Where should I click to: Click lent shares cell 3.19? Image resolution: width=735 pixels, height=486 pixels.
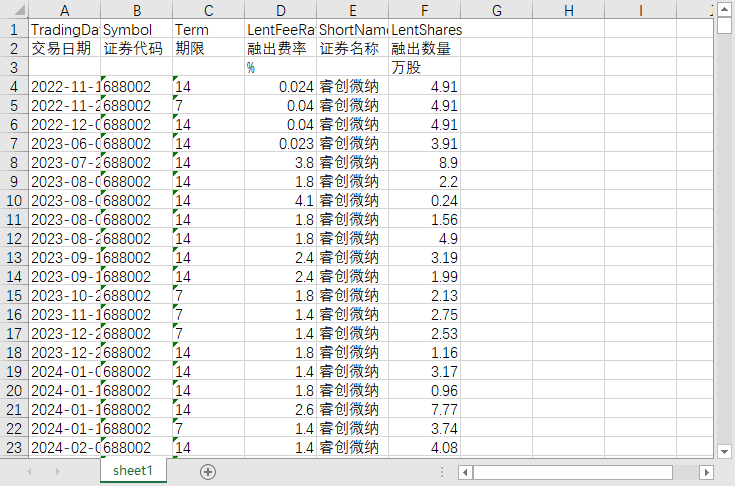425,257
